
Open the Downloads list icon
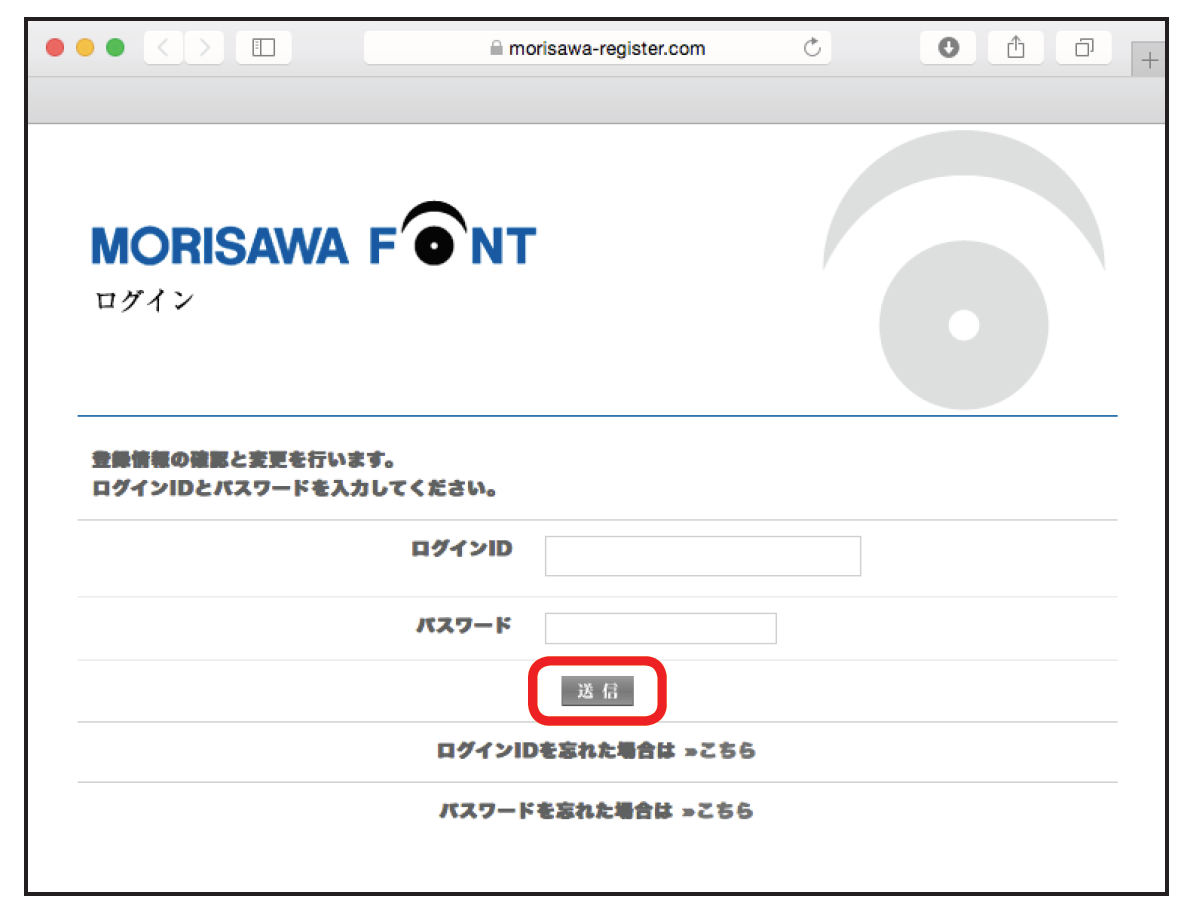947,47
